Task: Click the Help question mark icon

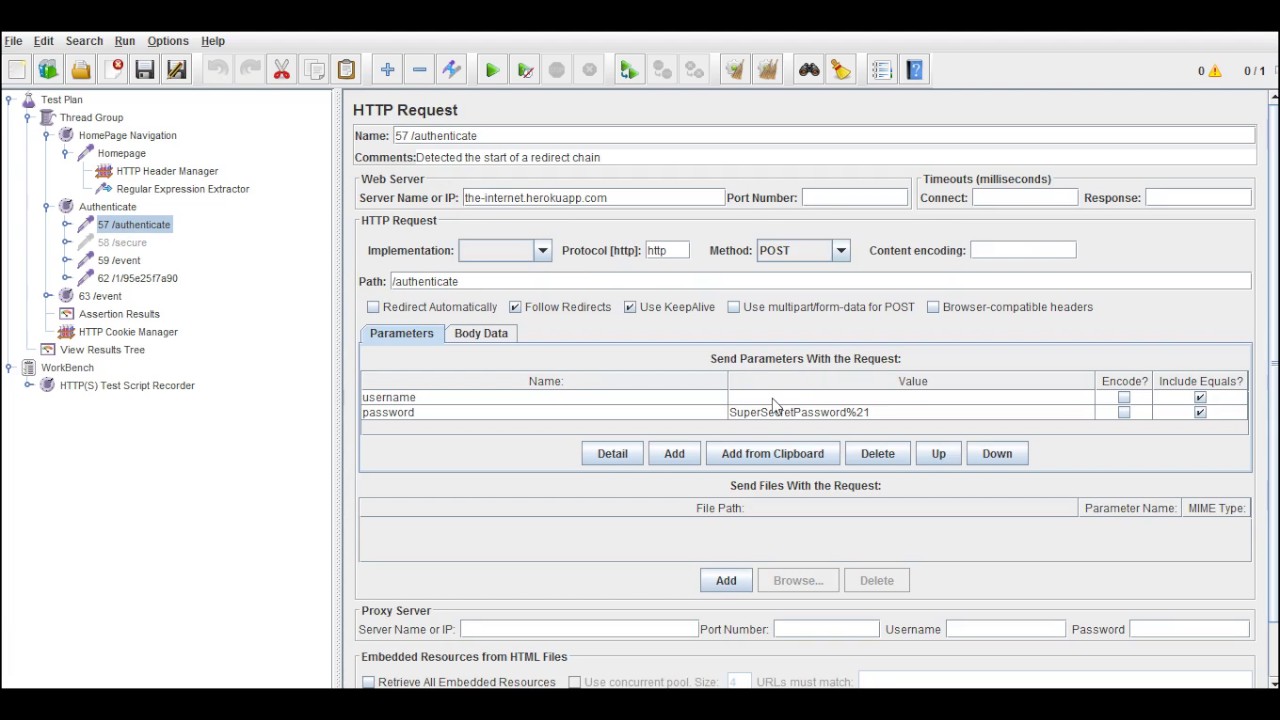Action: click(x=914, y=70)
